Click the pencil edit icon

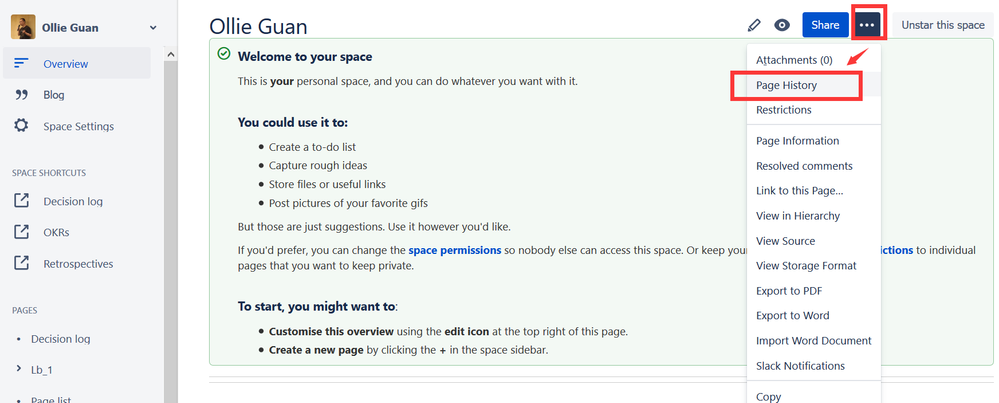pos(754,25)
